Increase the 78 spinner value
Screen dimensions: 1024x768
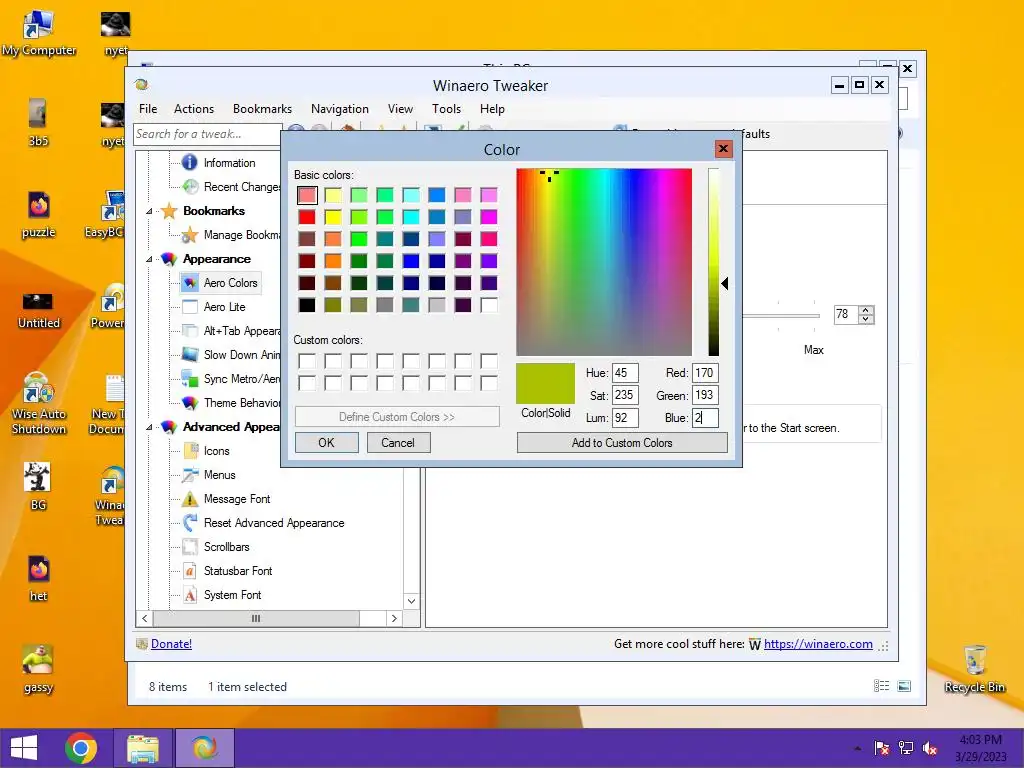[866, 310]
